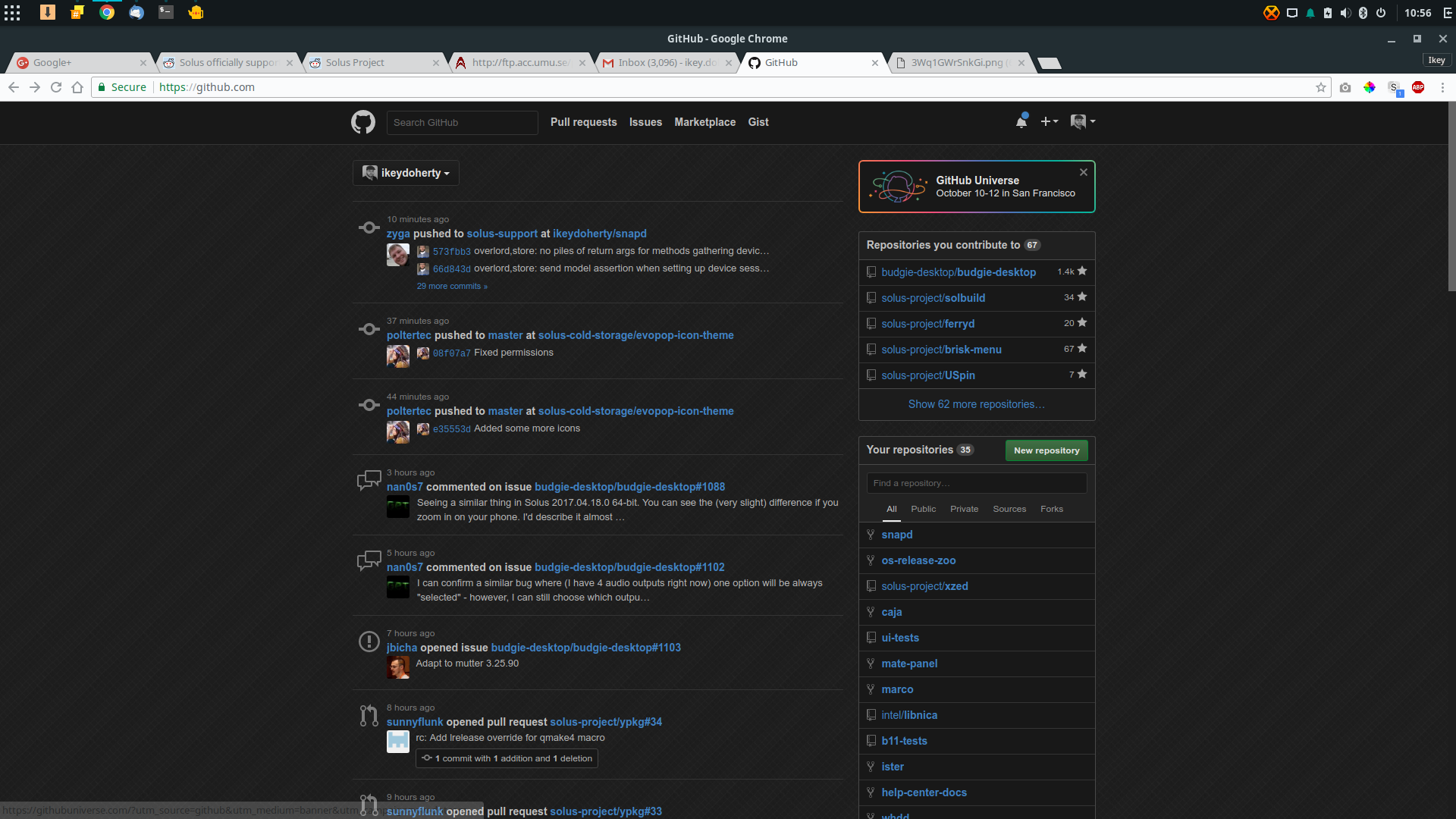
Task: Switch to Solus Project browser tab
Action: [373, 63]
